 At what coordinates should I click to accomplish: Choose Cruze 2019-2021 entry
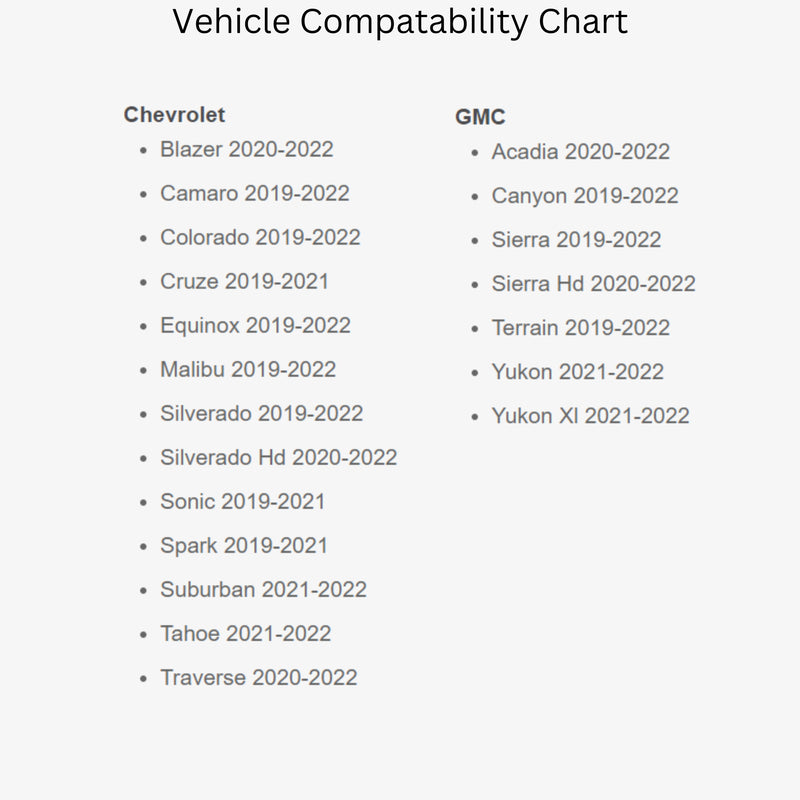(244, 282)
